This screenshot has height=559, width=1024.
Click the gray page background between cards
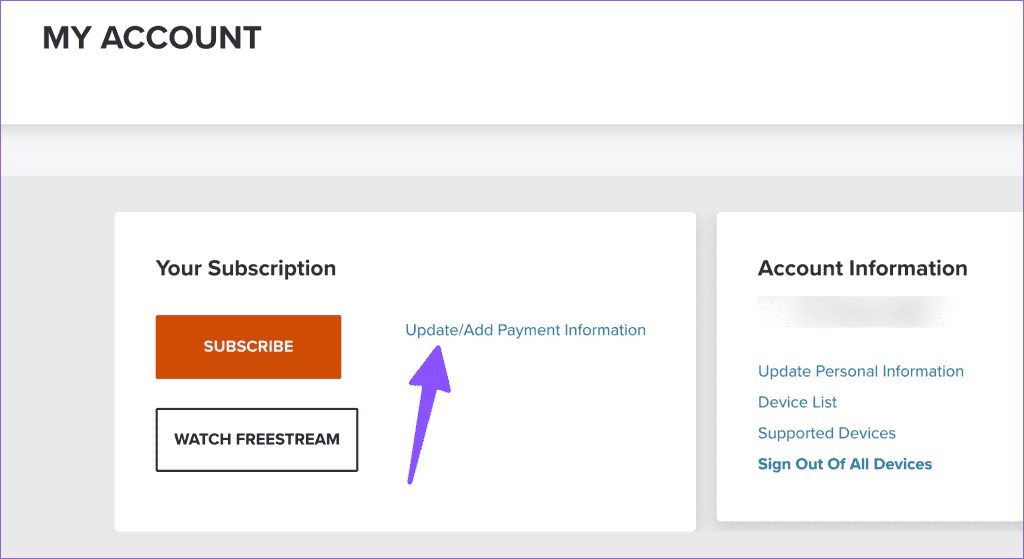(707, 366)
